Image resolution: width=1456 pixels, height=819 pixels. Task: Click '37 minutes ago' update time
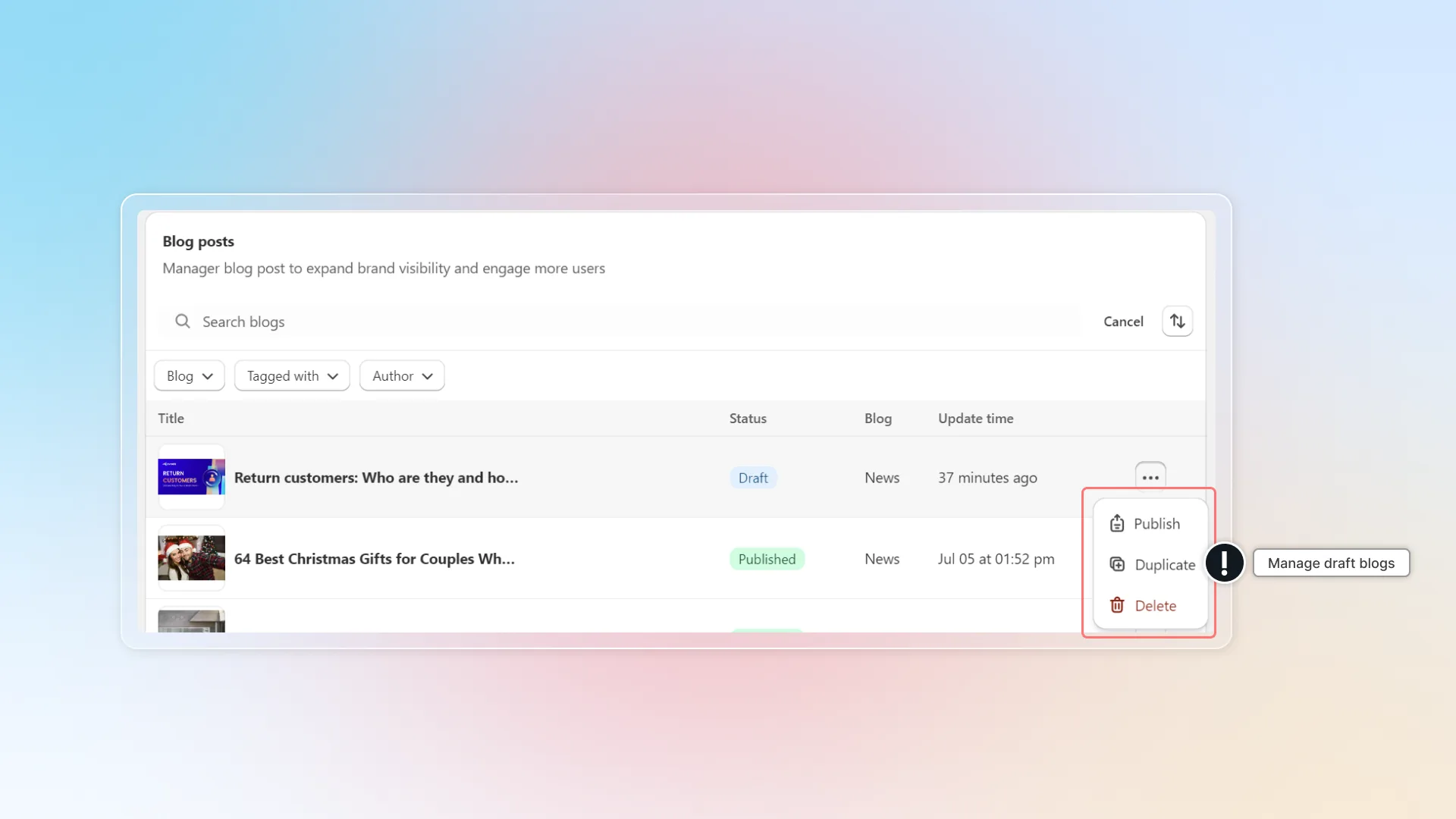(x=987, y=478)
